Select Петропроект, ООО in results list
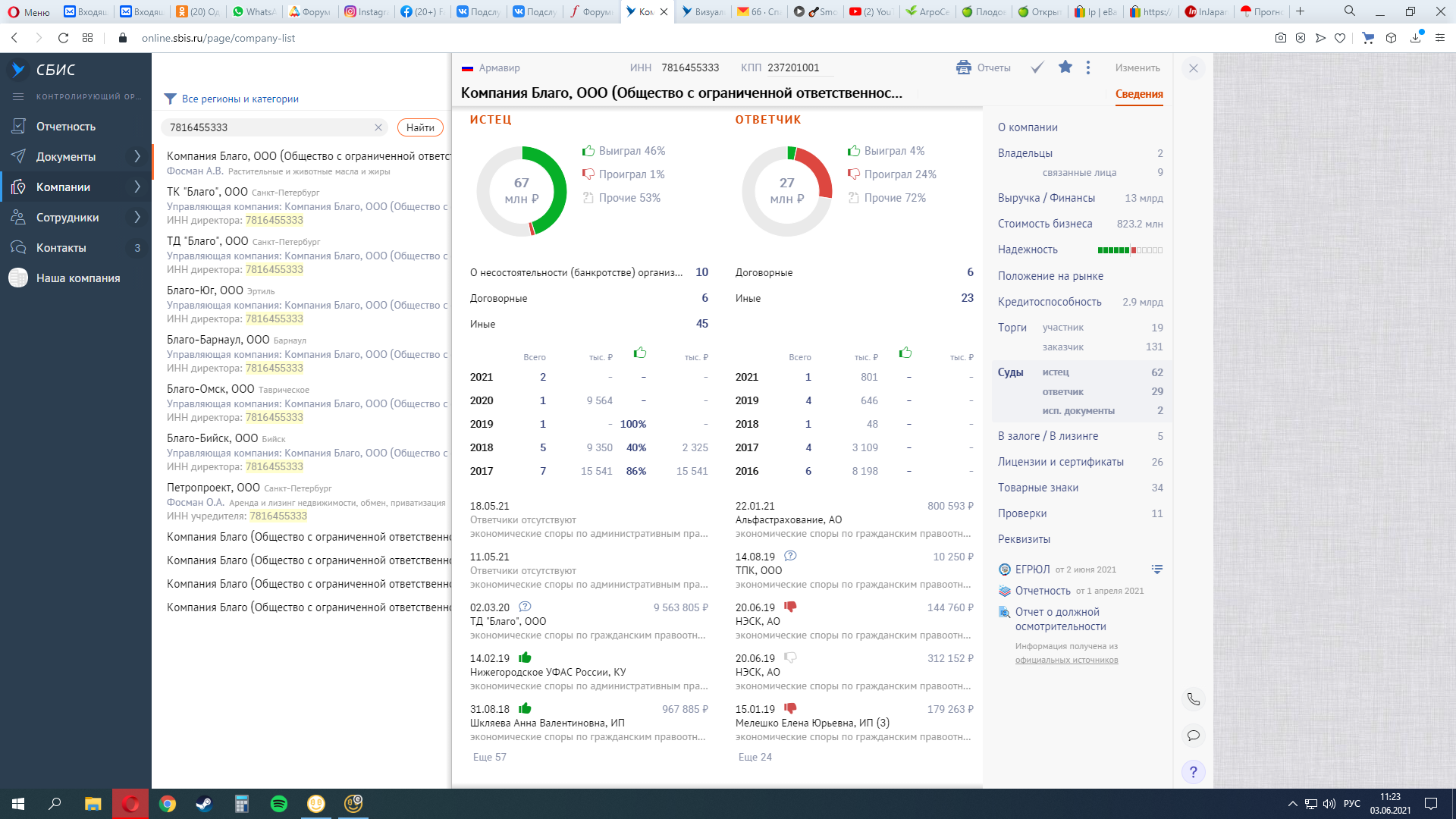The image size is (1456, 819). 213,488
